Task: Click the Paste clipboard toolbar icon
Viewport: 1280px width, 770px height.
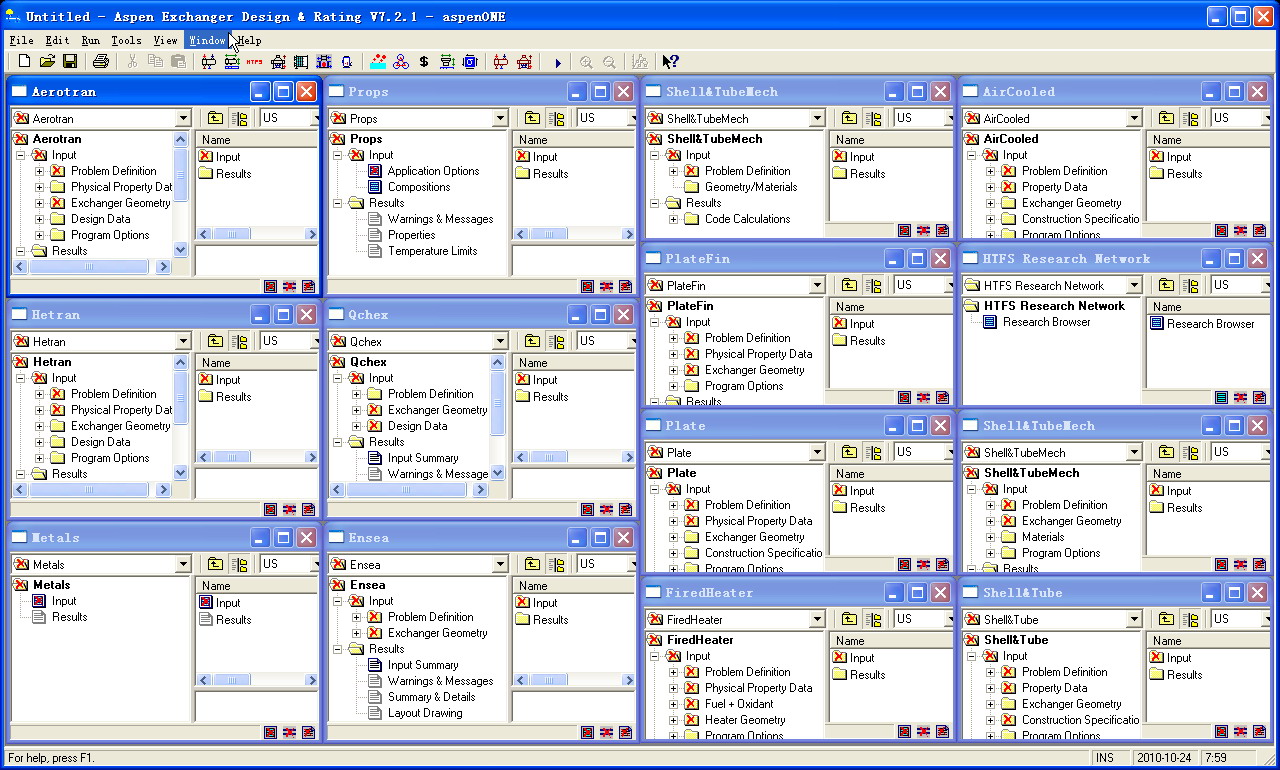Action: tap(178, 62)
